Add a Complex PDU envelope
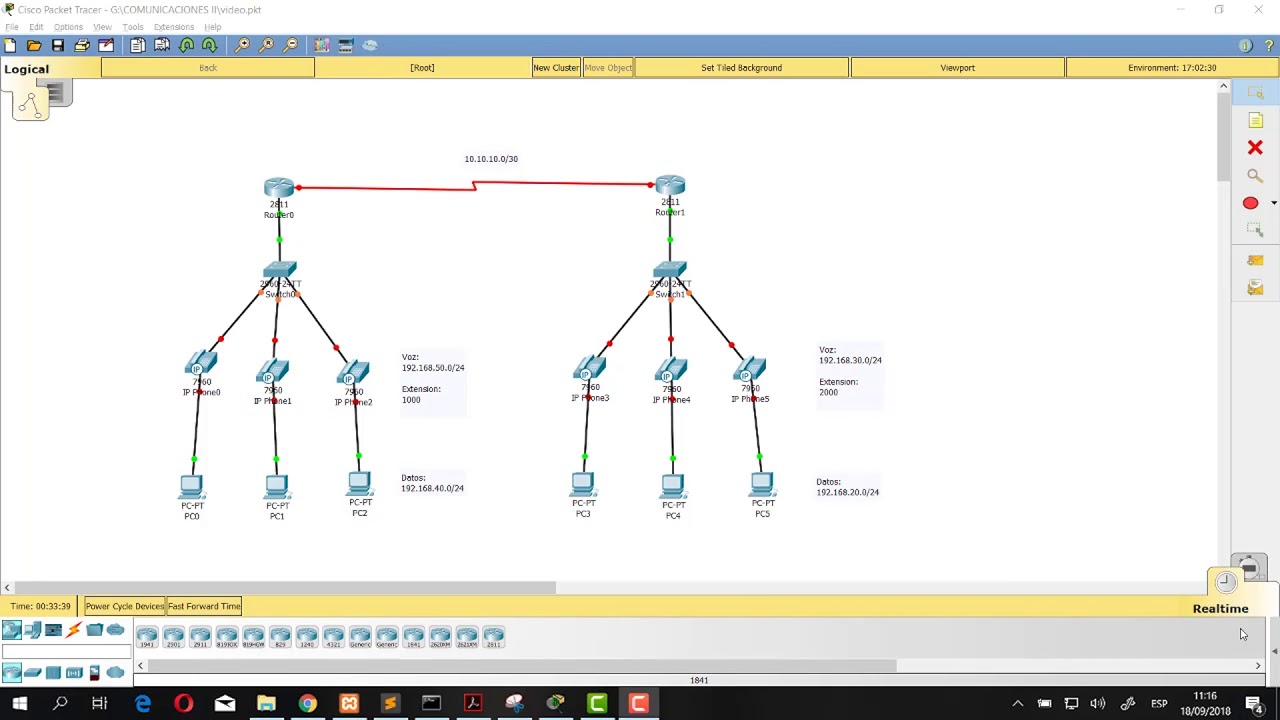Image resolution: width=1280 pixels, height=720 pixels. (1255, 288)
